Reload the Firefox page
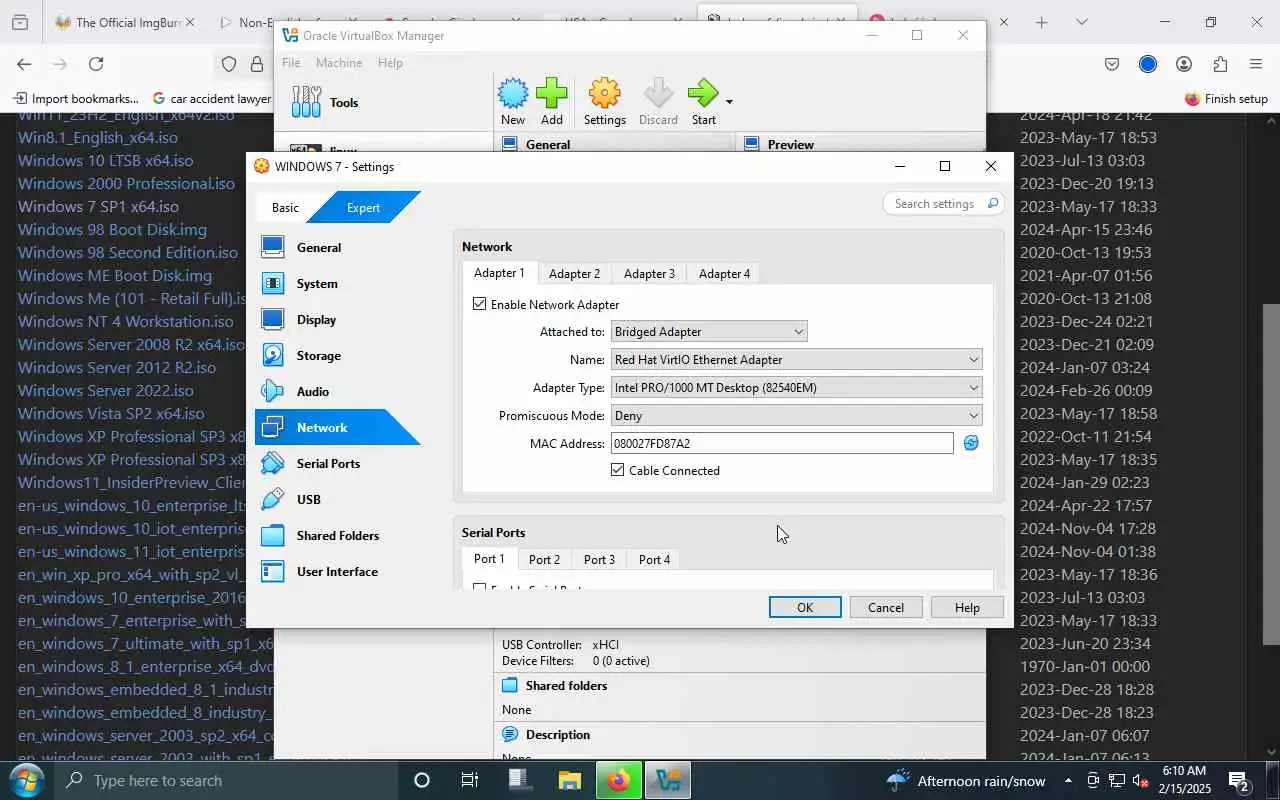This screenshot has width=1280, height=800. point(96,64)
